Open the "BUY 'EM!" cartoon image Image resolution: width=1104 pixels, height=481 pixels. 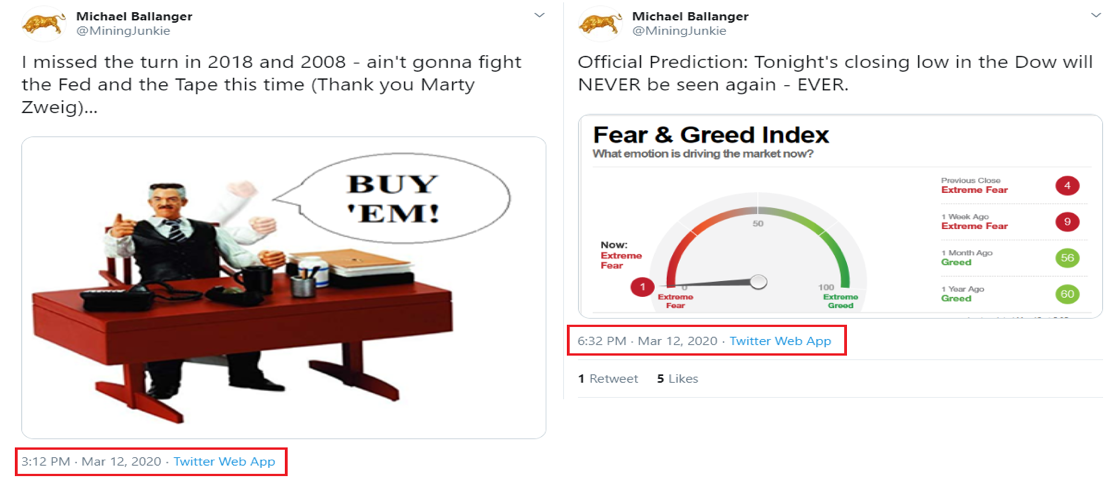tap(284, 287)
